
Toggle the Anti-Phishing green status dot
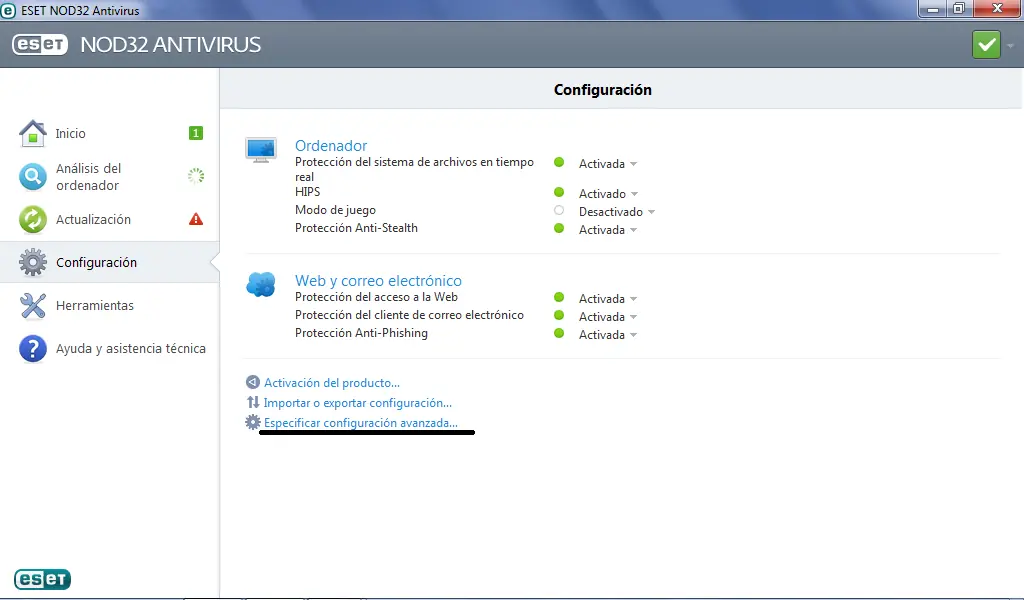pos(559,333)
